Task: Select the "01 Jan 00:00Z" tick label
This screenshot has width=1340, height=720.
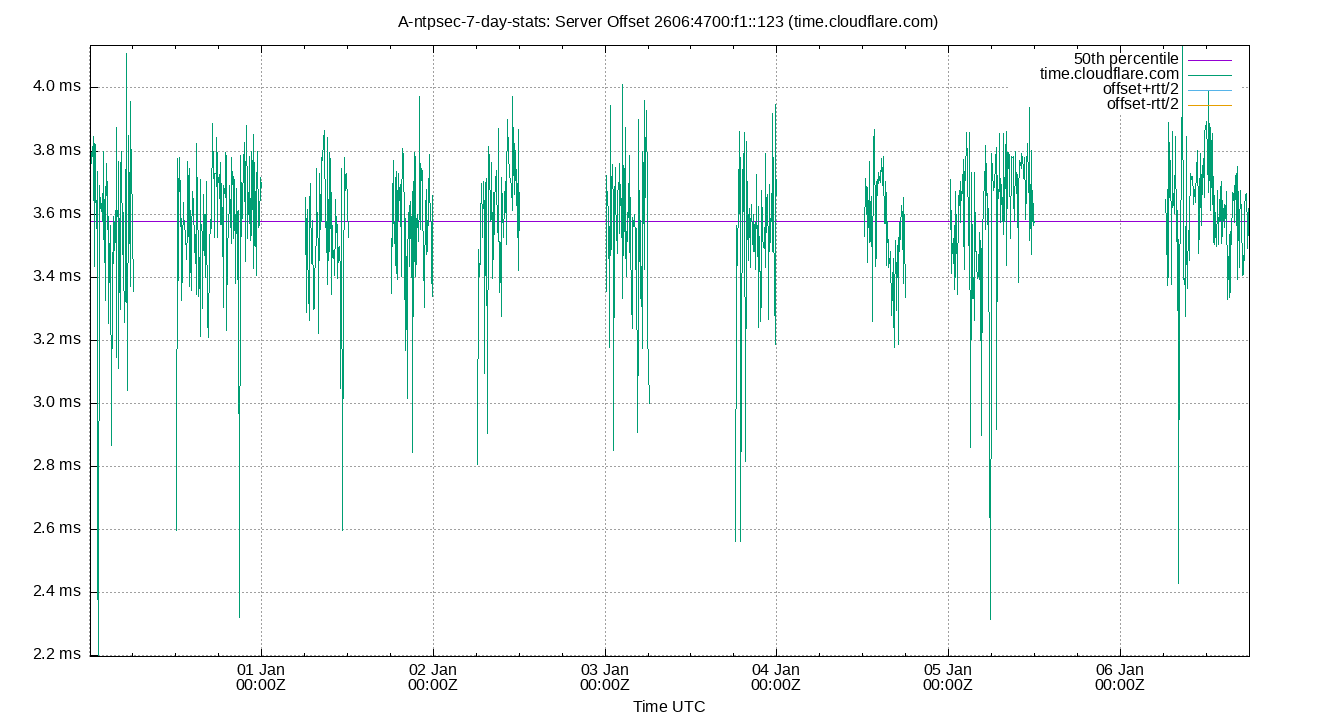Action: (x=260, y=678)
